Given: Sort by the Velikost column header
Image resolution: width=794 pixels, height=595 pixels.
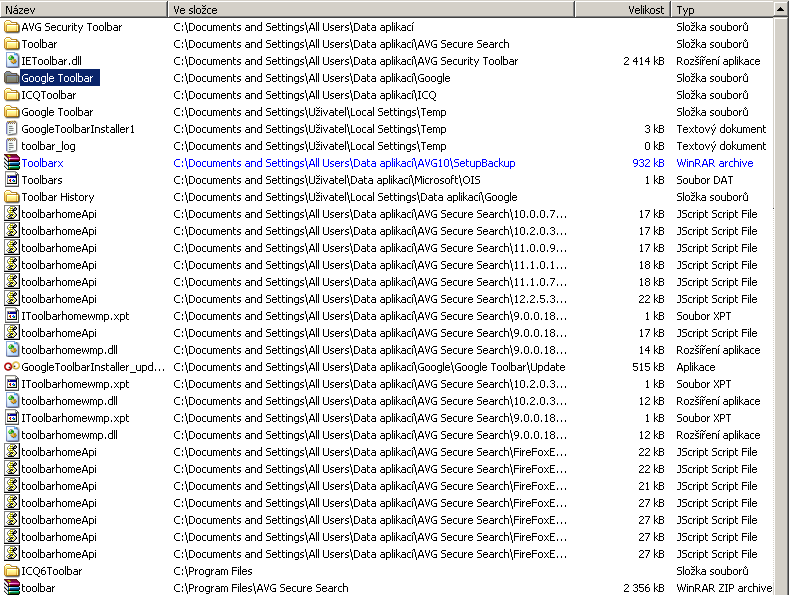Looking at the screenshot, I should click(623, 9).
